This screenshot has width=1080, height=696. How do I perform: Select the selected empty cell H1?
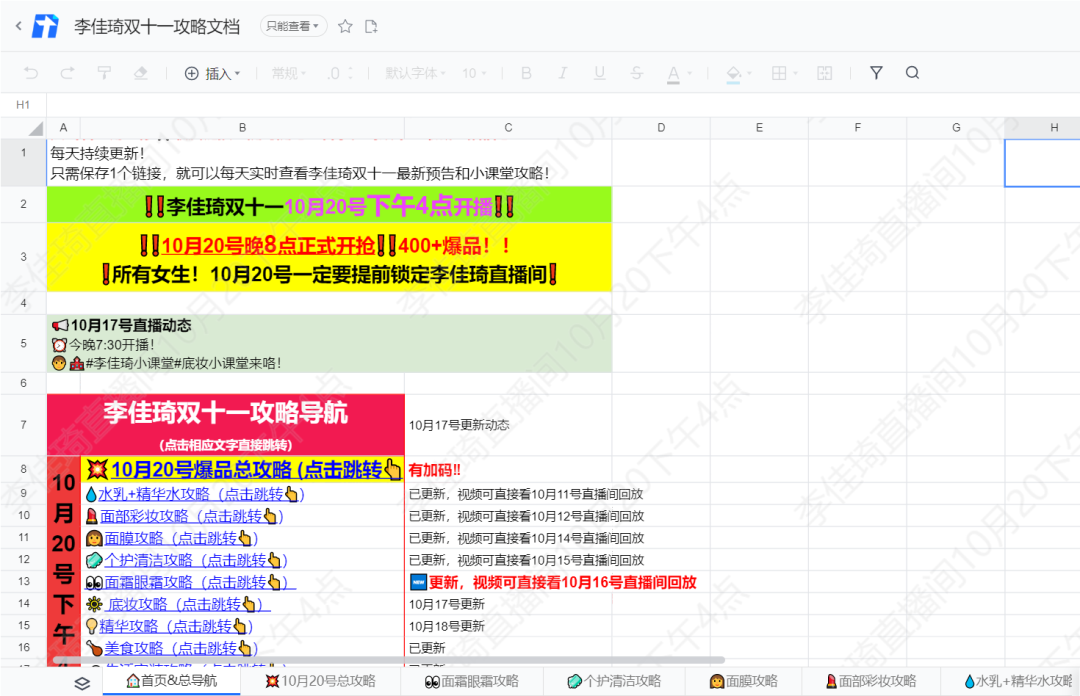point(1042,163)
